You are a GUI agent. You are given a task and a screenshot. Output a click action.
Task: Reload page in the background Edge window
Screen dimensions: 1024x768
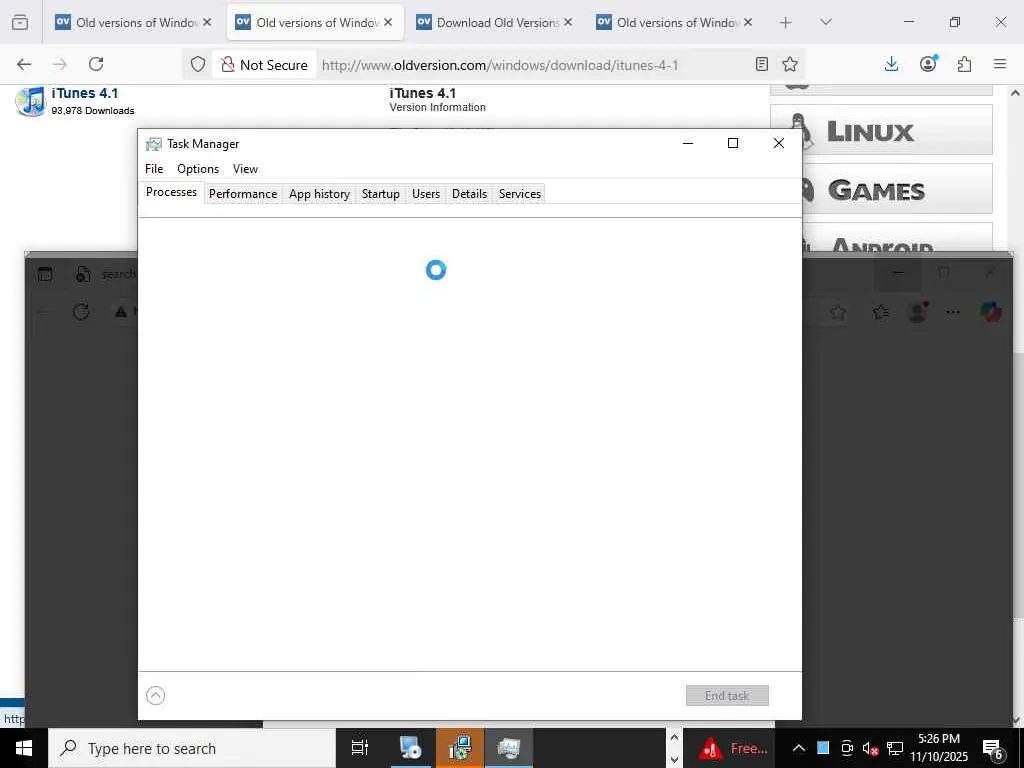pyautogui.click(x=81, y=312)
